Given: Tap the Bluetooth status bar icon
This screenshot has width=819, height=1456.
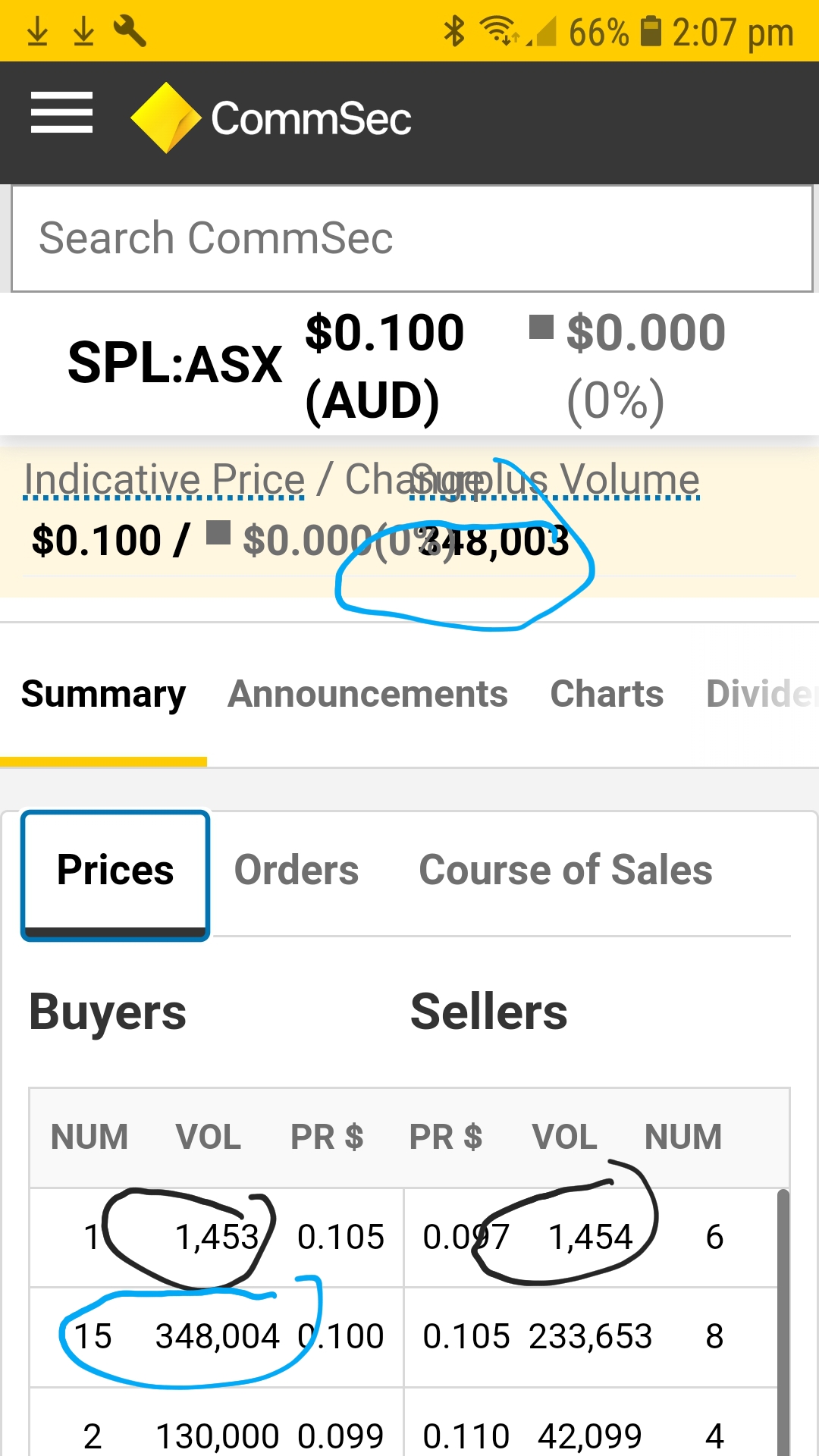Looking at the screenshot, I should pyautogui.click(x=454, y=31).
